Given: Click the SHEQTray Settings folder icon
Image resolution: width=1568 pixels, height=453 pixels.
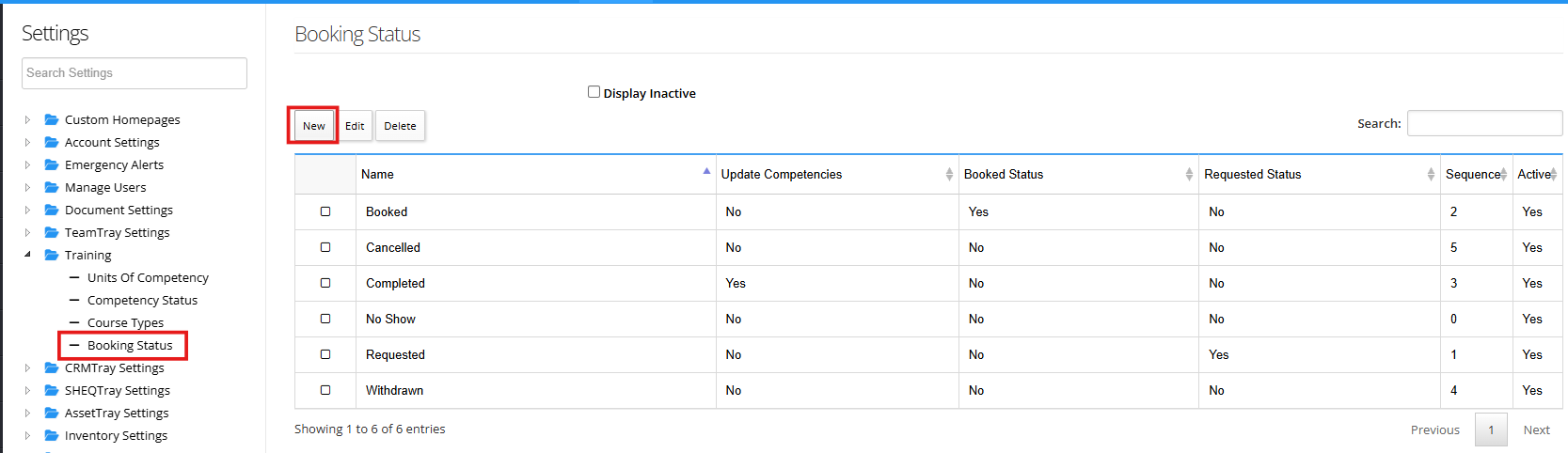Looking at the screenshot, I should coord(52,390).
